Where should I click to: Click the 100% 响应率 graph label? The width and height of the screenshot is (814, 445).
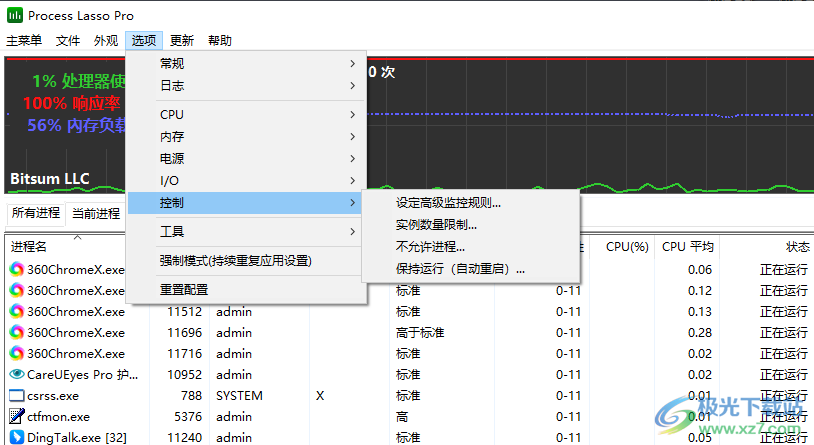pos(71,103)
